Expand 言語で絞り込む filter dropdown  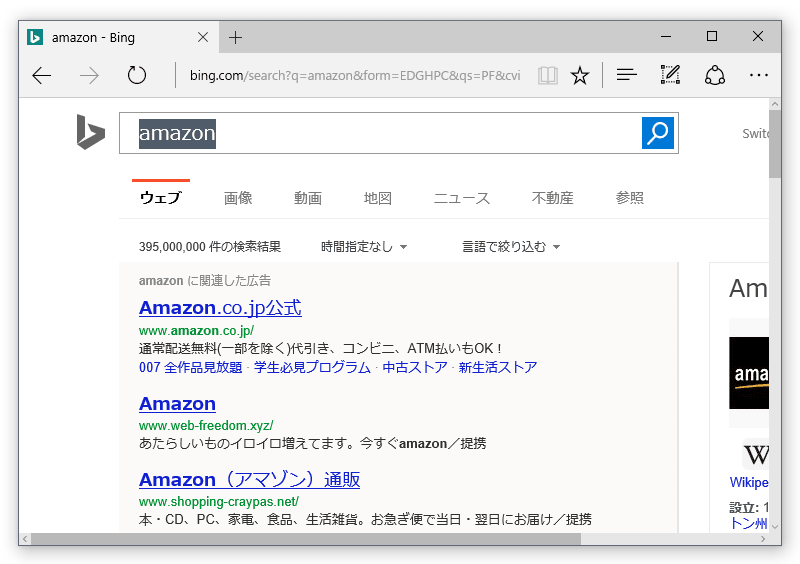coord(511,247)
